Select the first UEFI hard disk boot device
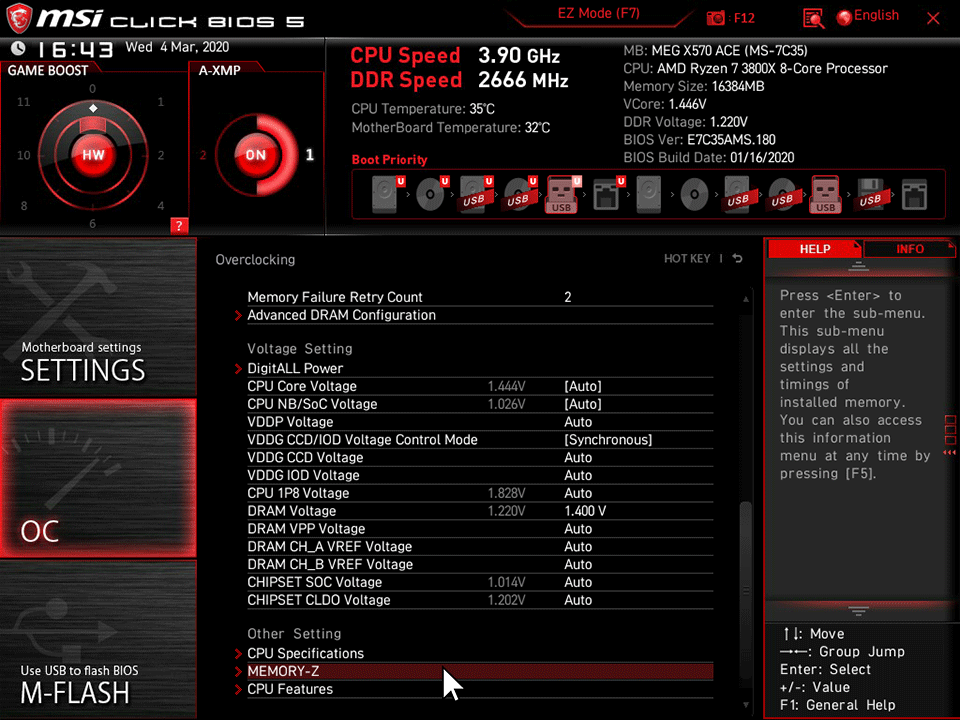 click(388, 194)
